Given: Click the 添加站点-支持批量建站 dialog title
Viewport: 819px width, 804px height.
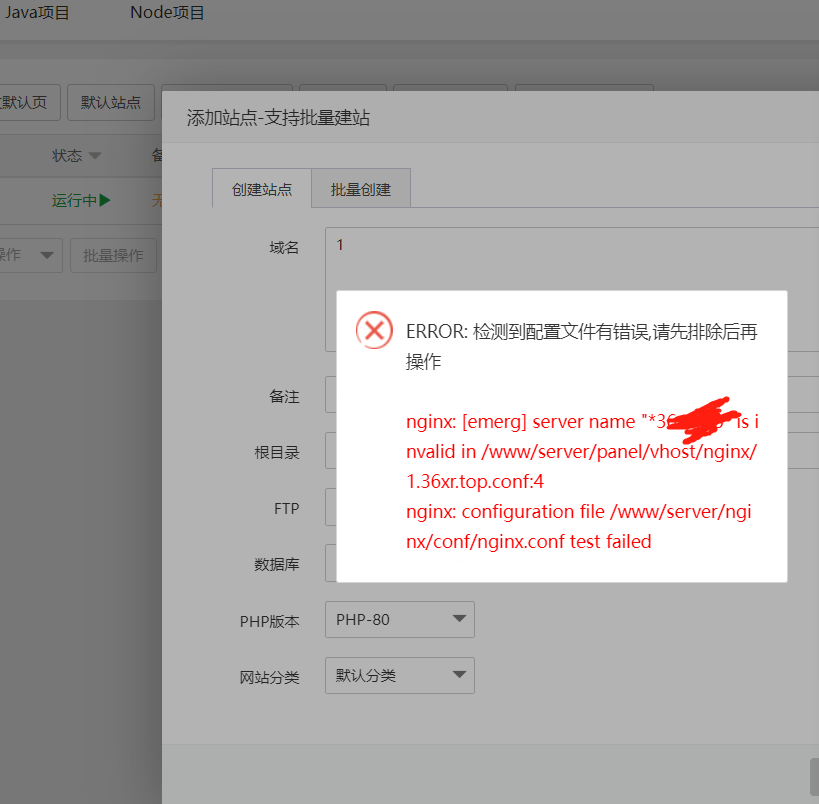Looking at the screenshot, I should click(x=278, y=118).
